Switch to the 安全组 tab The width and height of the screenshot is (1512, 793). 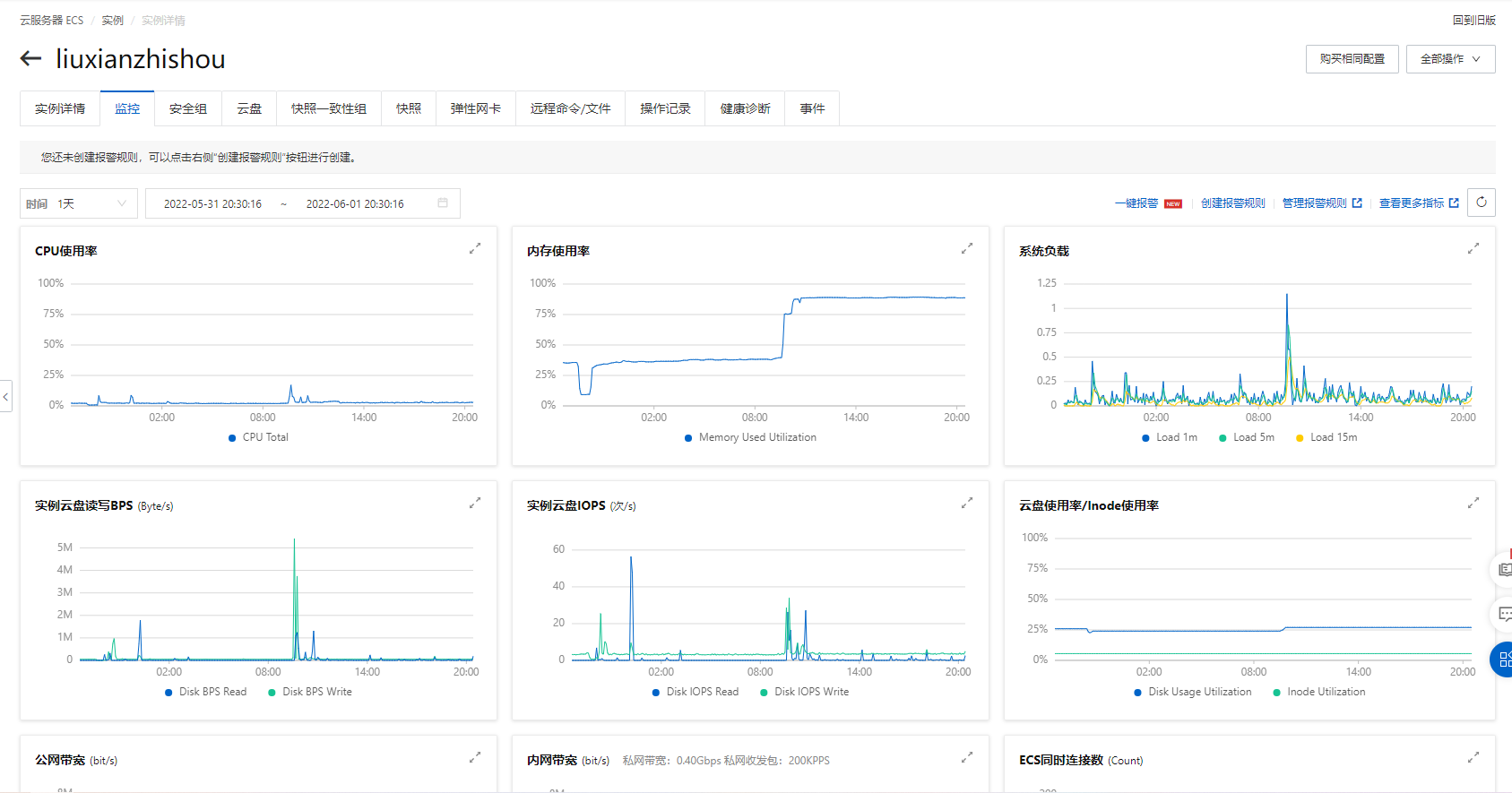188,108
